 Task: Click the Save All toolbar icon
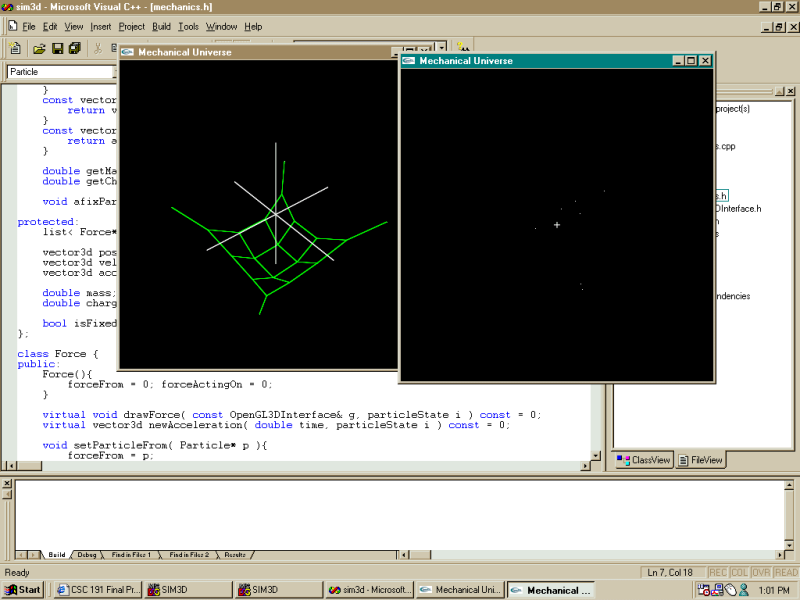[x=75, y=48]
